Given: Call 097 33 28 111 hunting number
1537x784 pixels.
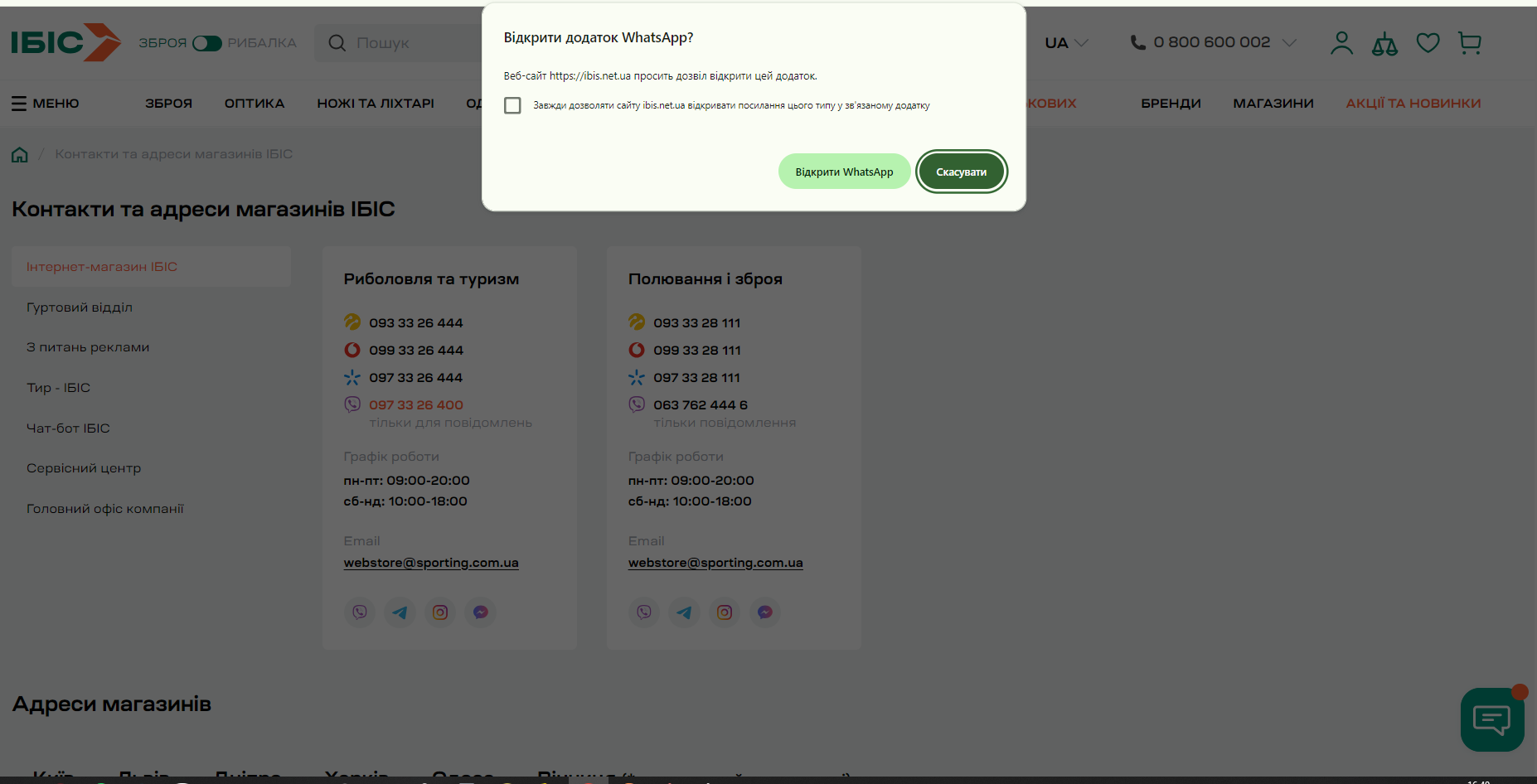Looking at the screenshot, I should coord(697,378).
